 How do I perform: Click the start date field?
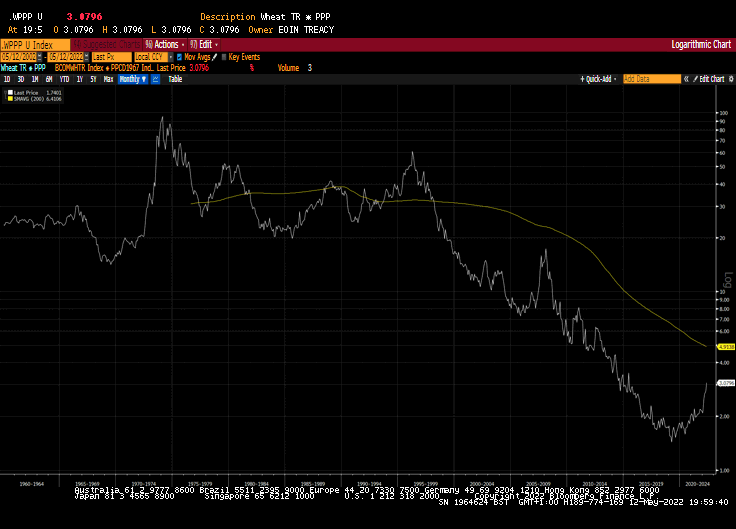(18, 57)
